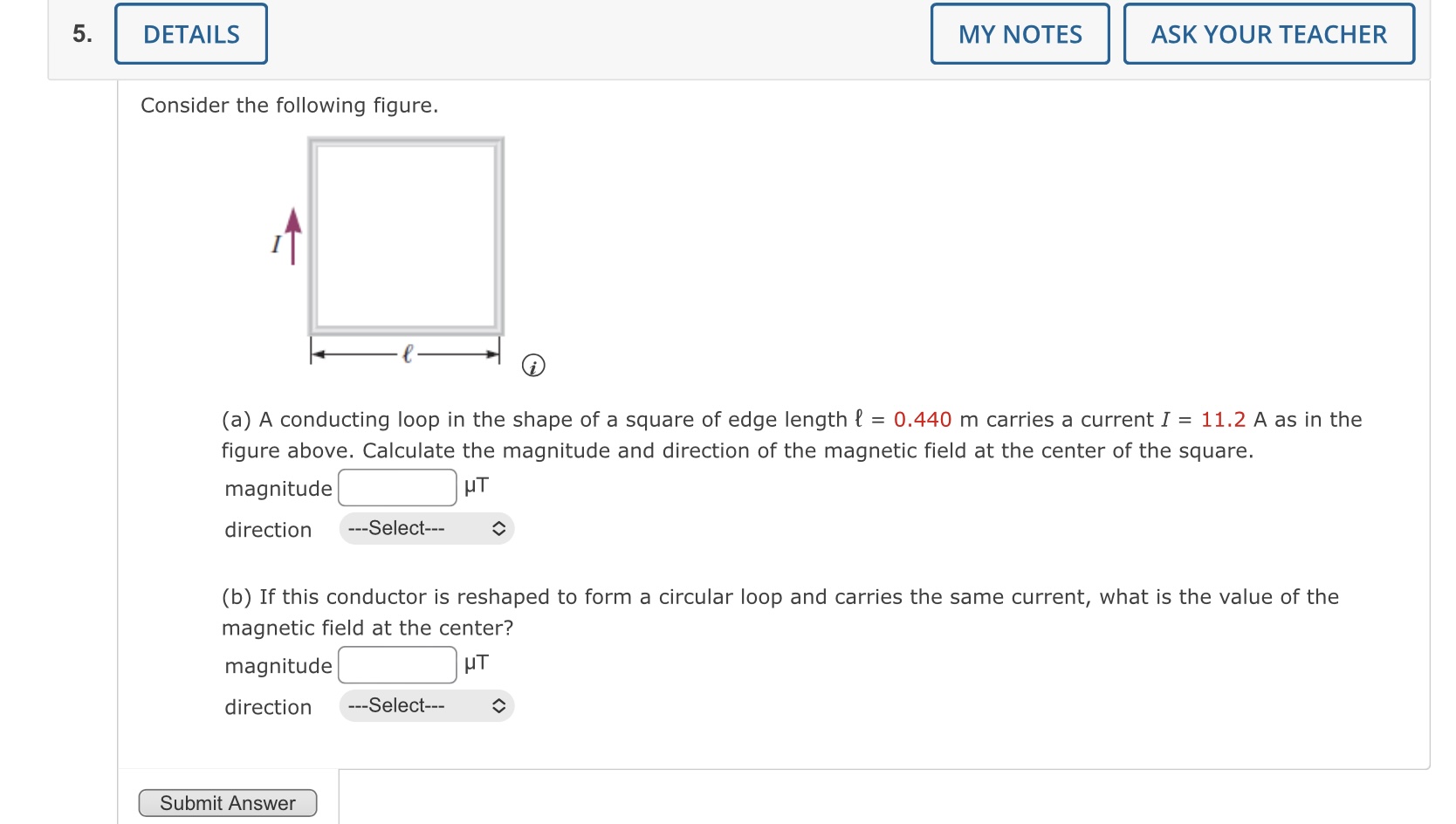Click ASK YOUR TEACHER
Viewport: 1456px width, 824px height.
(x=1267, y=33)
